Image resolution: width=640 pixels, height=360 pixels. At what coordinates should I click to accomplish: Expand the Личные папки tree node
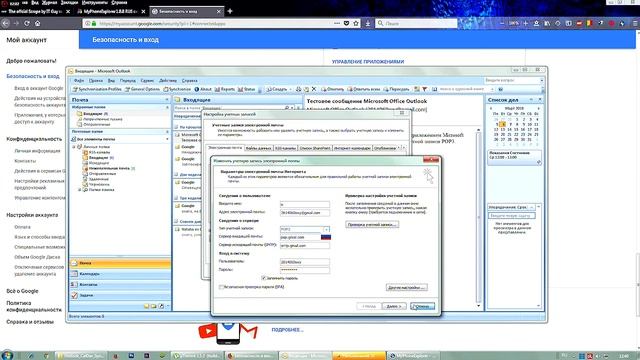click(74, 147)
